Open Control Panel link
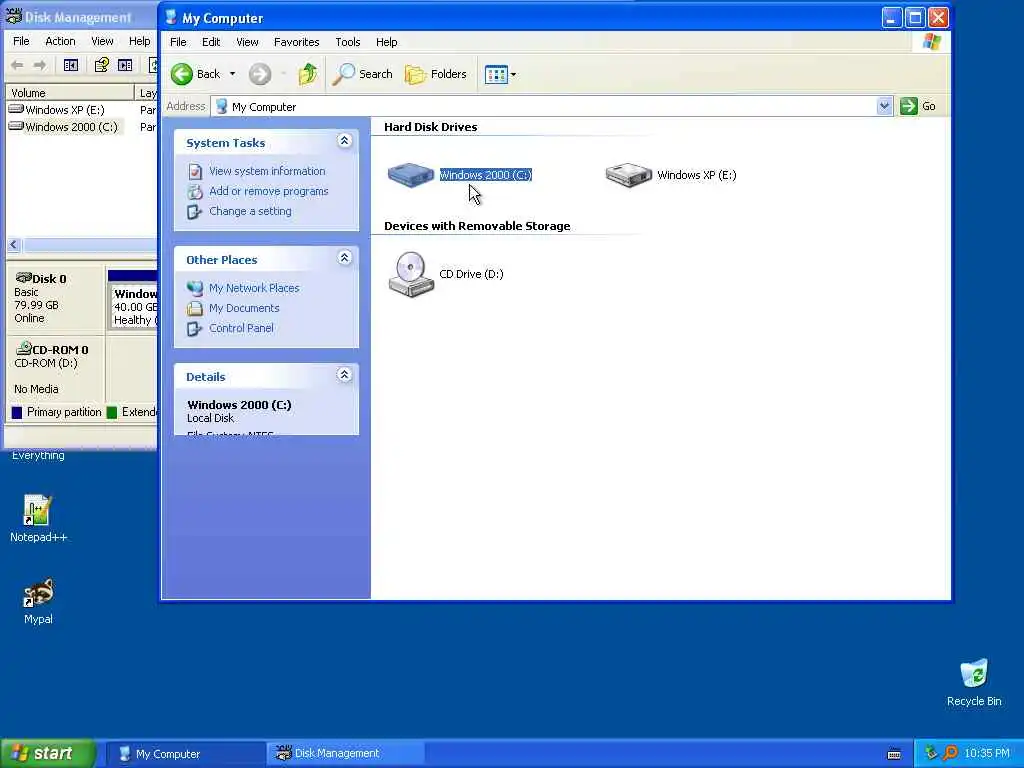 tap(241, 328)
